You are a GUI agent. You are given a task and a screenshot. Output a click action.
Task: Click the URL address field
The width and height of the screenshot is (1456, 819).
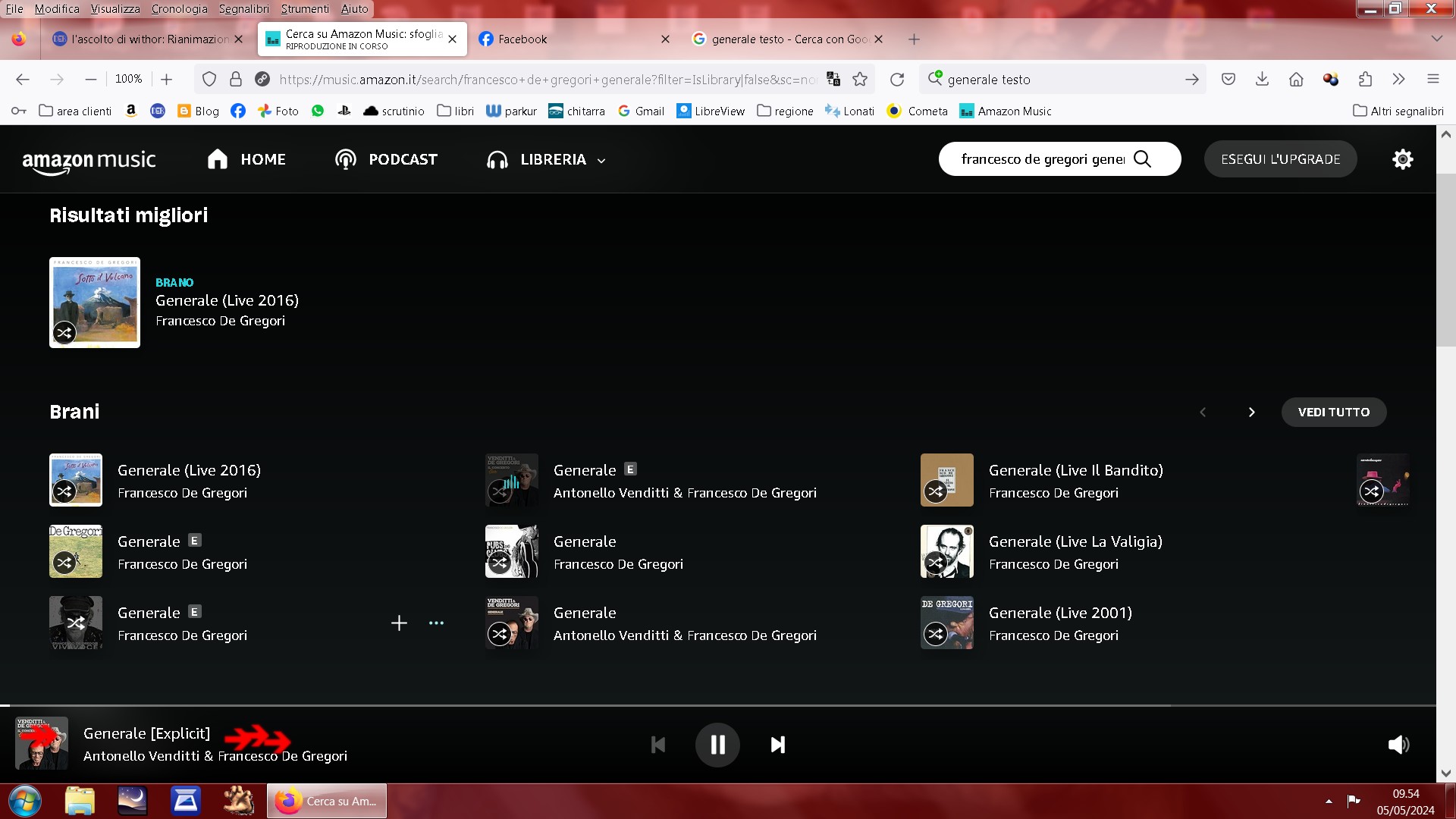click(548, 79)
